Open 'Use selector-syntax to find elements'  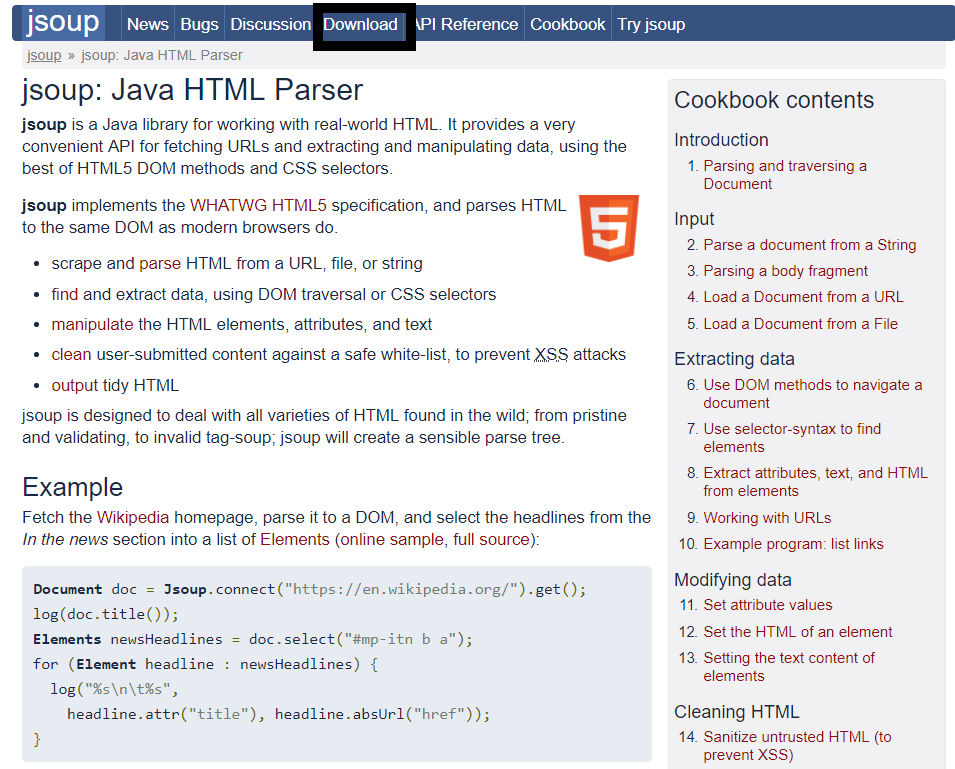[x=792, y=438]
